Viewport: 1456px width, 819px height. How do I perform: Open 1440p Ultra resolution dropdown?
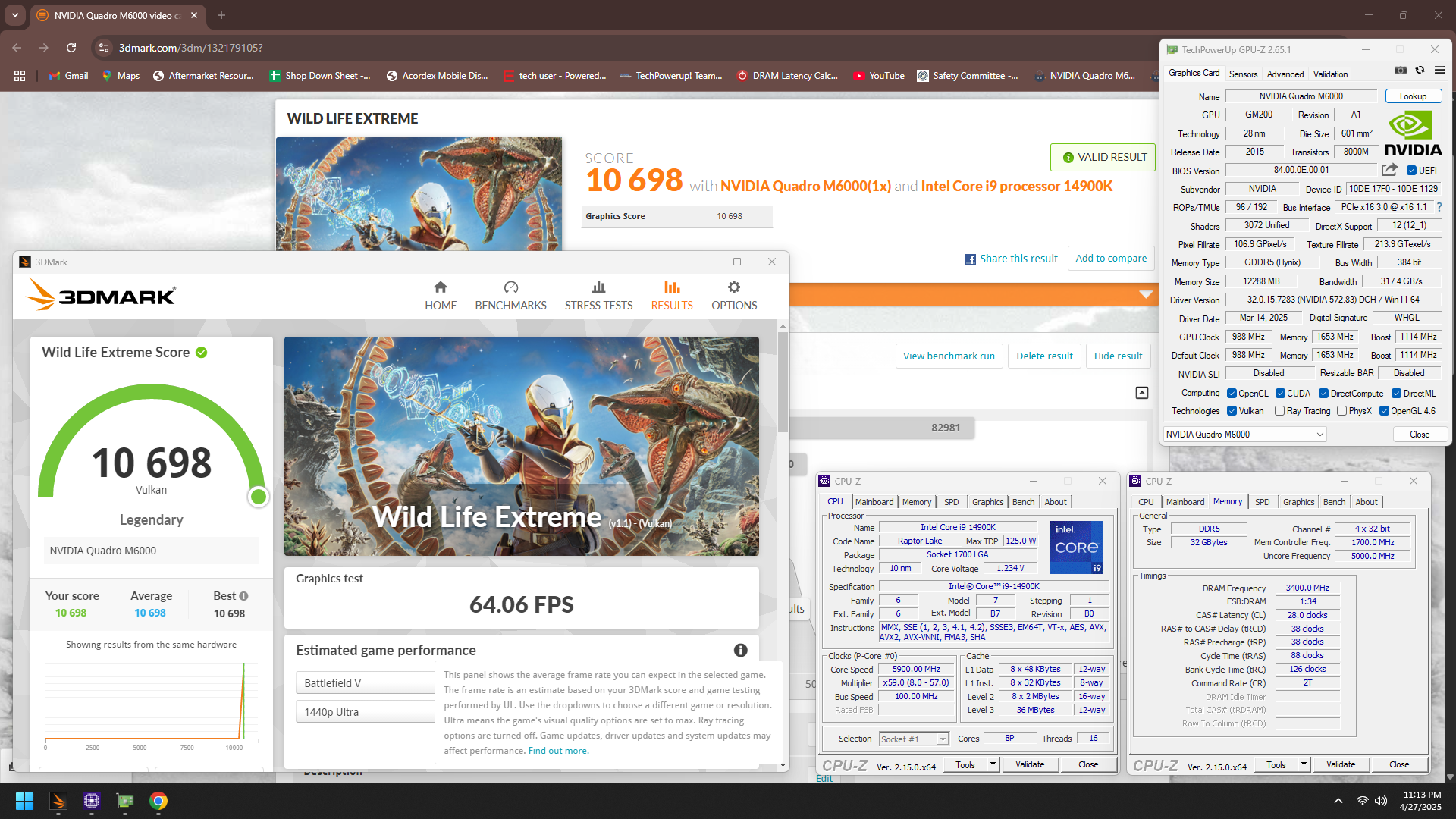366,712
